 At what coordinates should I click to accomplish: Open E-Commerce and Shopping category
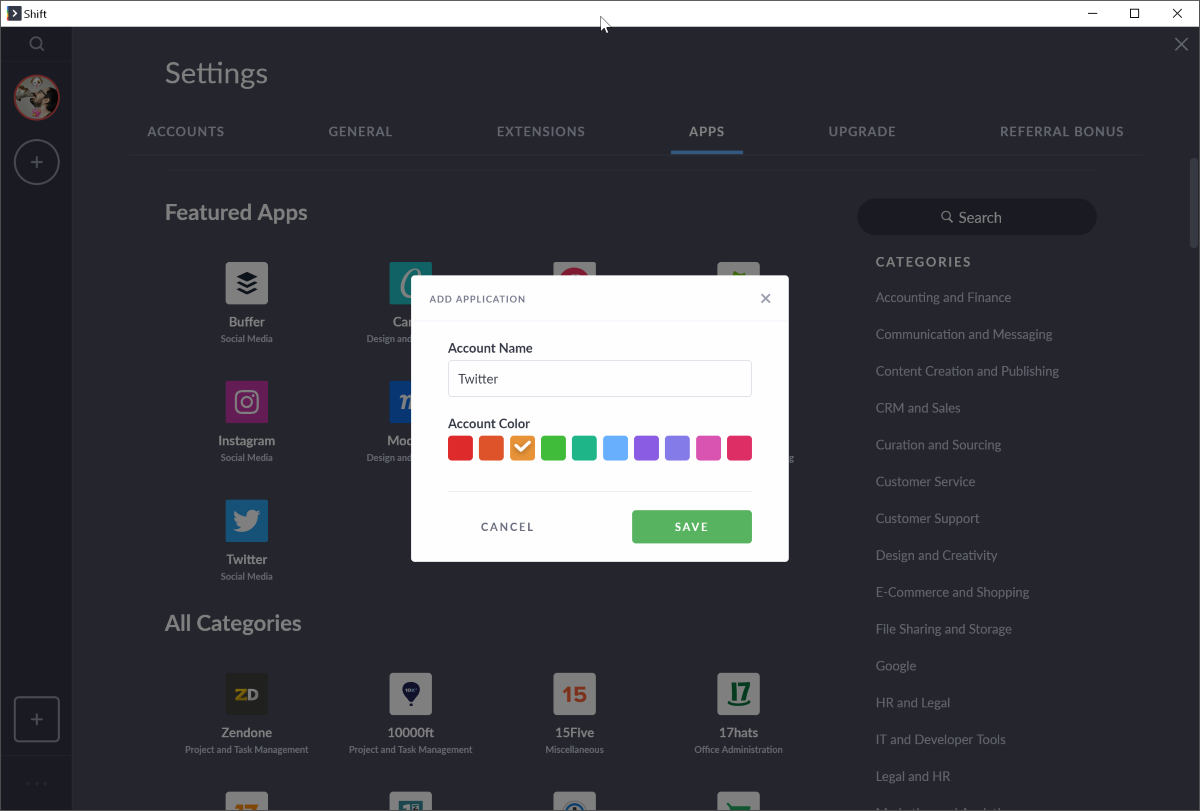click(x=952, y=592)
